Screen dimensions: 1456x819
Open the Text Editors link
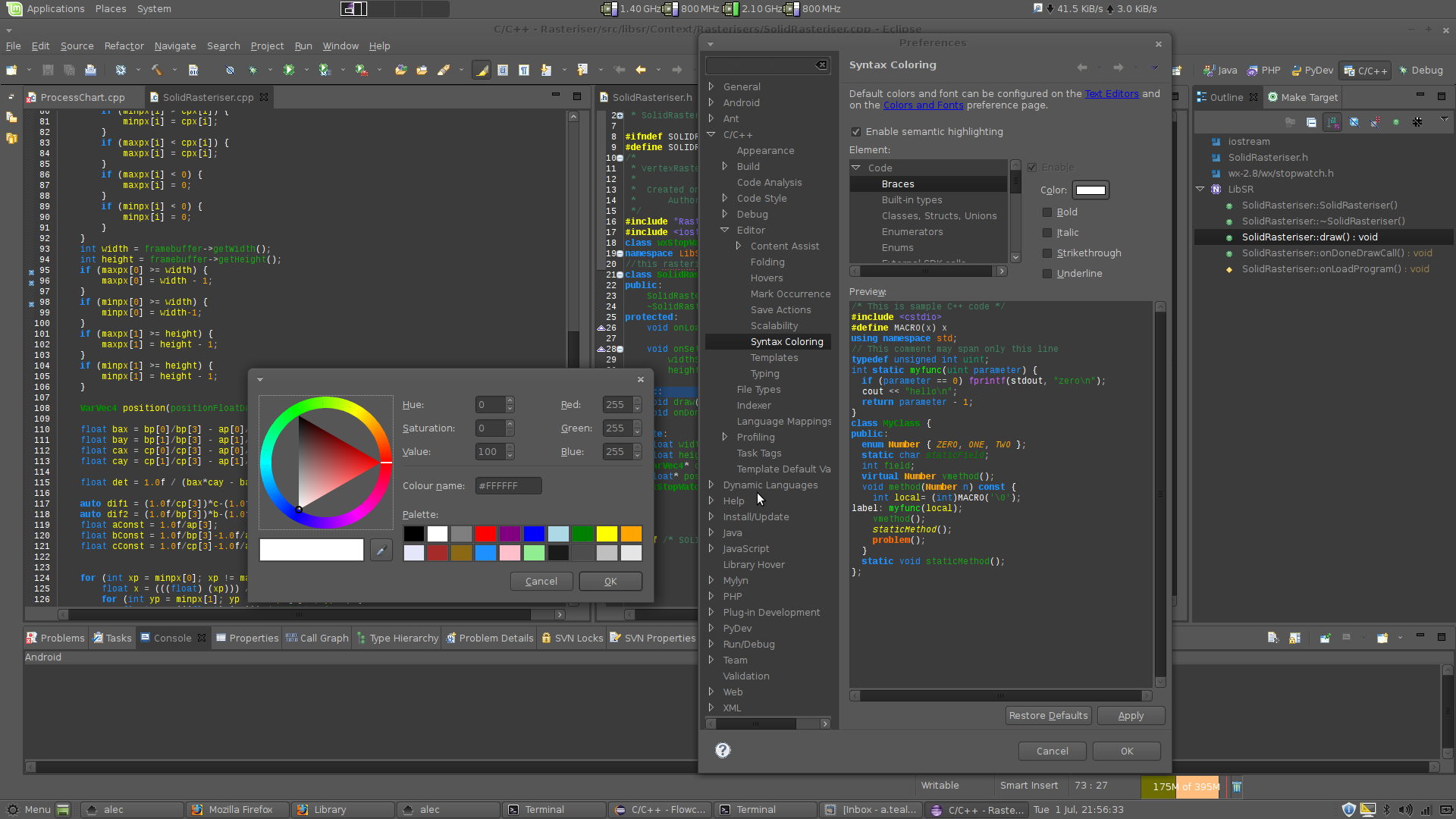1112,93
